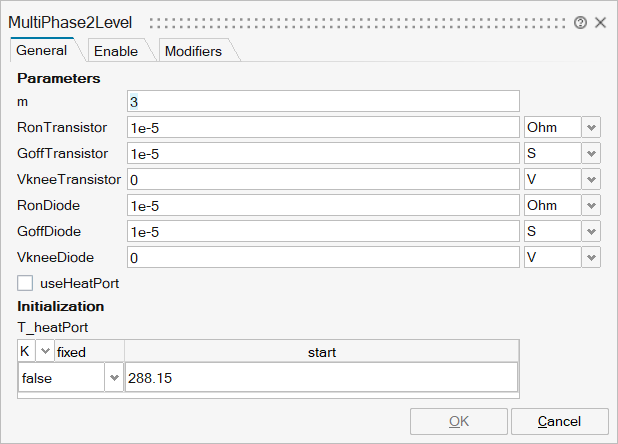The width and height of the screenshot is (618, 444).
Task: Switch to the Enable tab
Action: click(x=116, y=51)
